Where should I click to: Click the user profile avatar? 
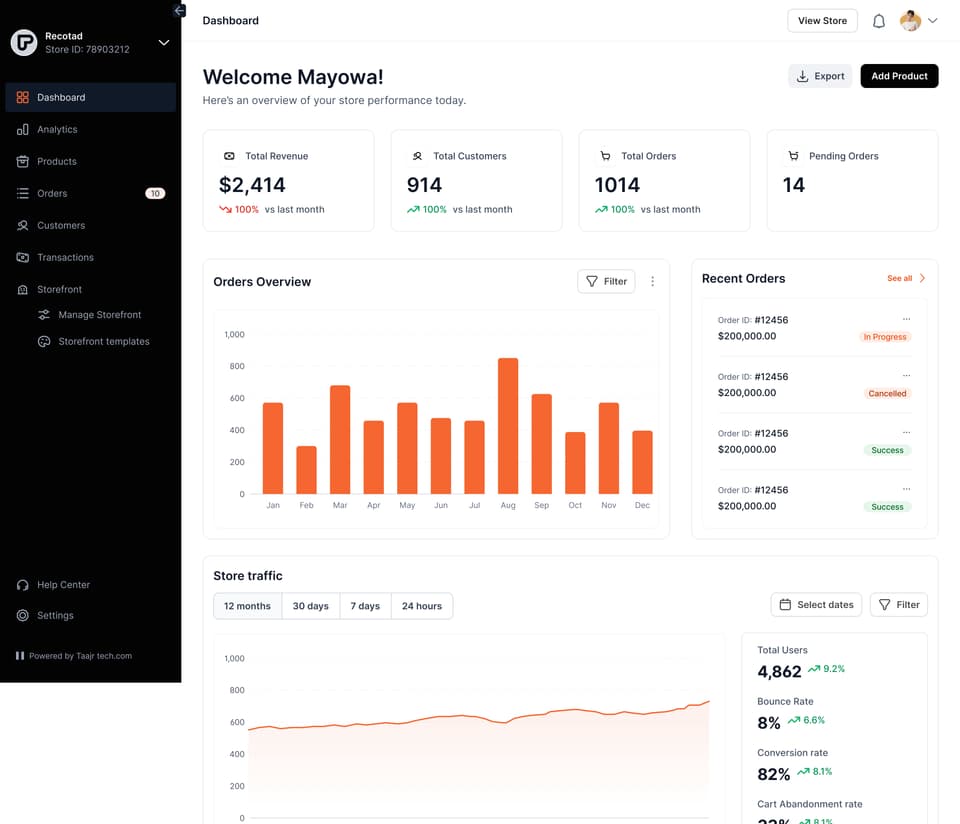910,21
